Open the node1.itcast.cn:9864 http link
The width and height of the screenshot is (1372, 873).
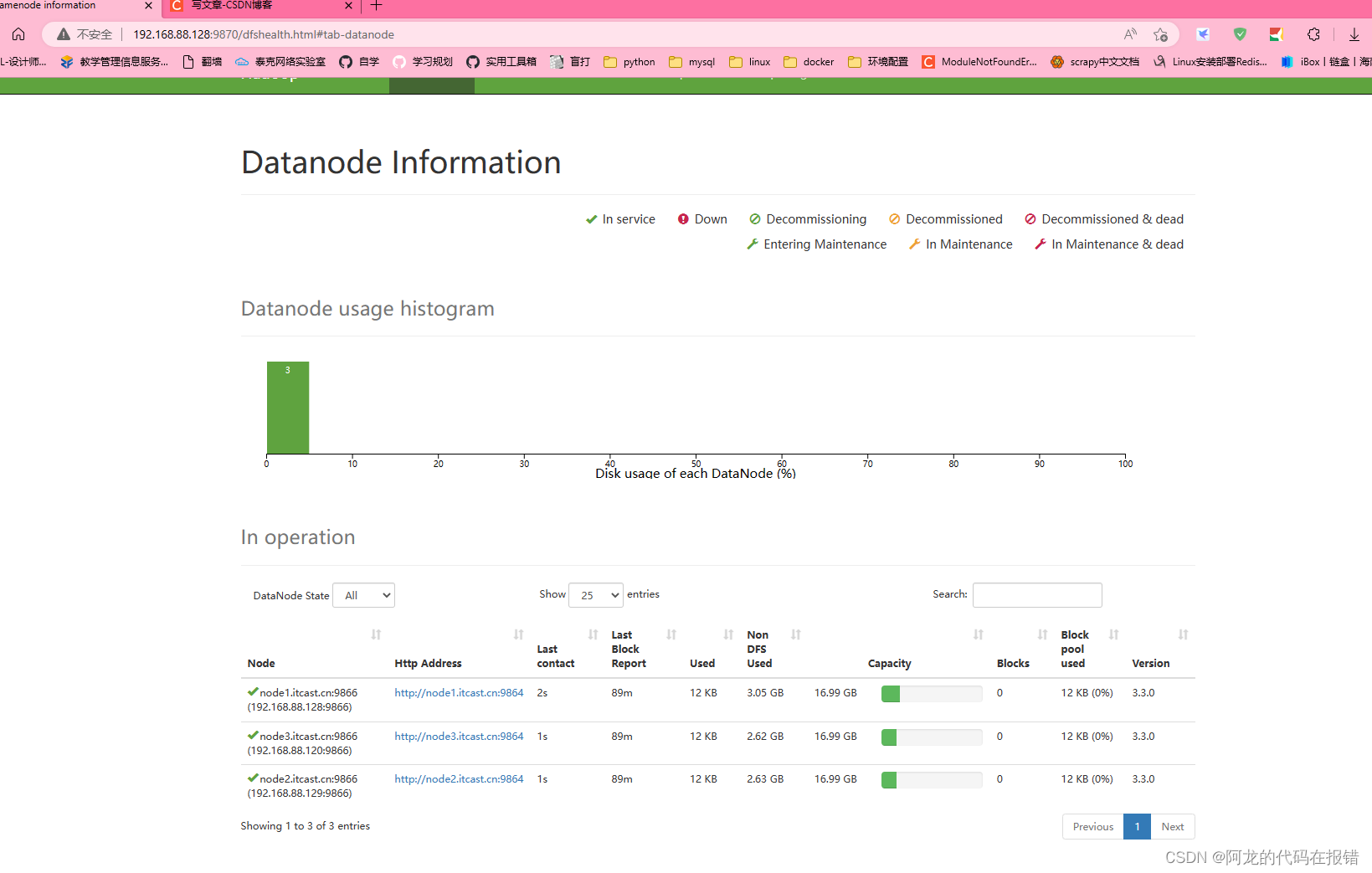point(459,693)
